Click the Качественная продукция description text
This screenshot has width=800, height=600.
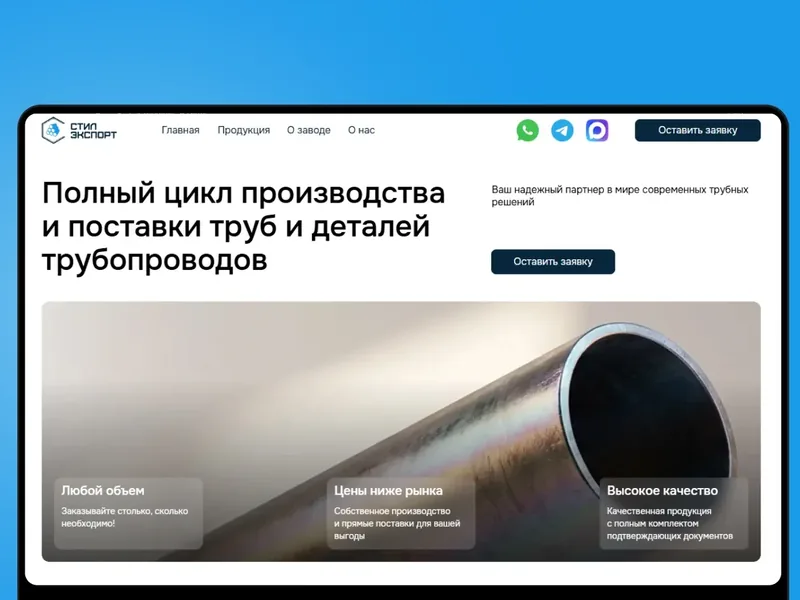pyautogui.click(x=670, y=523)
